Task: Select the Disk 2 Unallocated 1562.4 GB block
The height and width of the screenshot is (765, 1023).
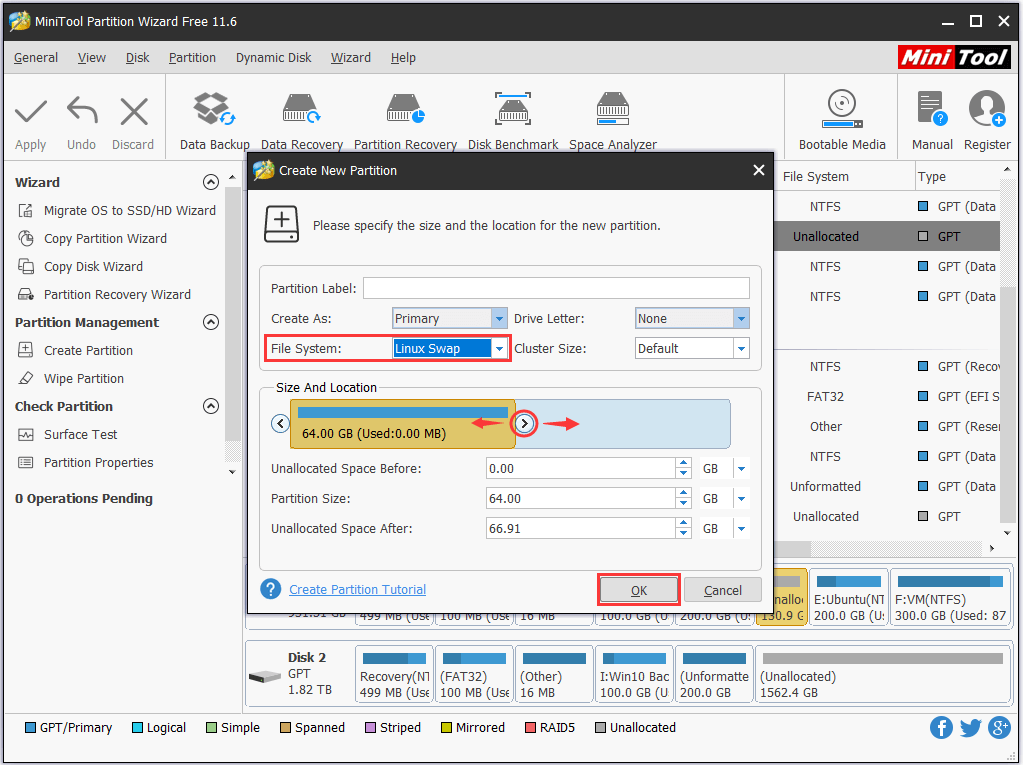Action: click(882, 674)
